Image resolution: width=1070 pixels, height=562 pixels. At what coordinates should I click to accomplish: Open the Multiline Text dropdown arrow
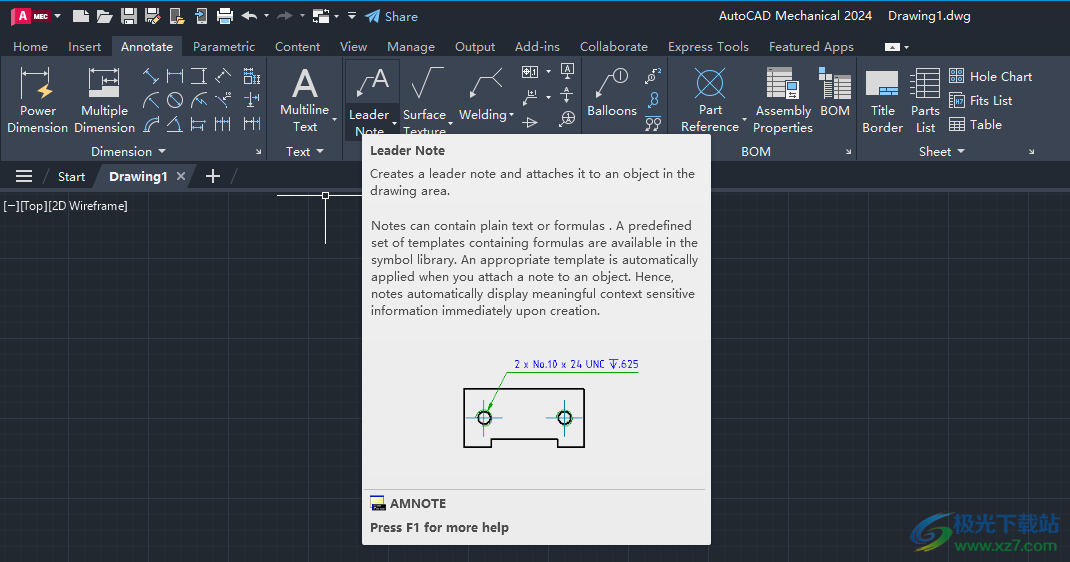point(334,119)
